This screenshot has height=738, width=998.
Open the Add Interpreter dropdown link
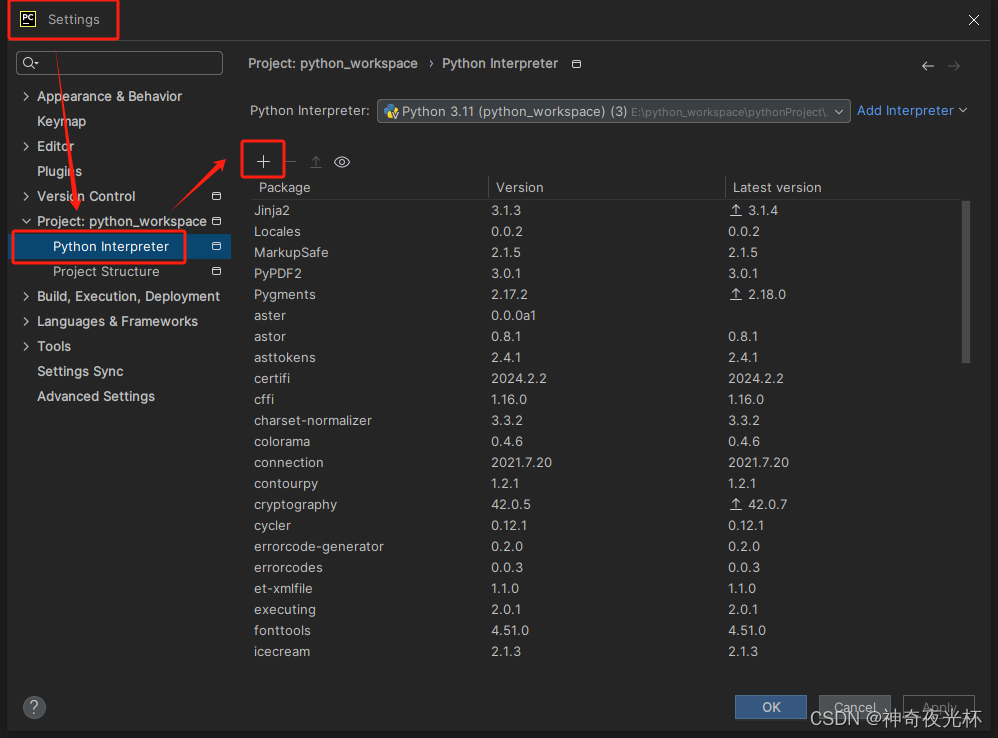[x=911, y=111]
